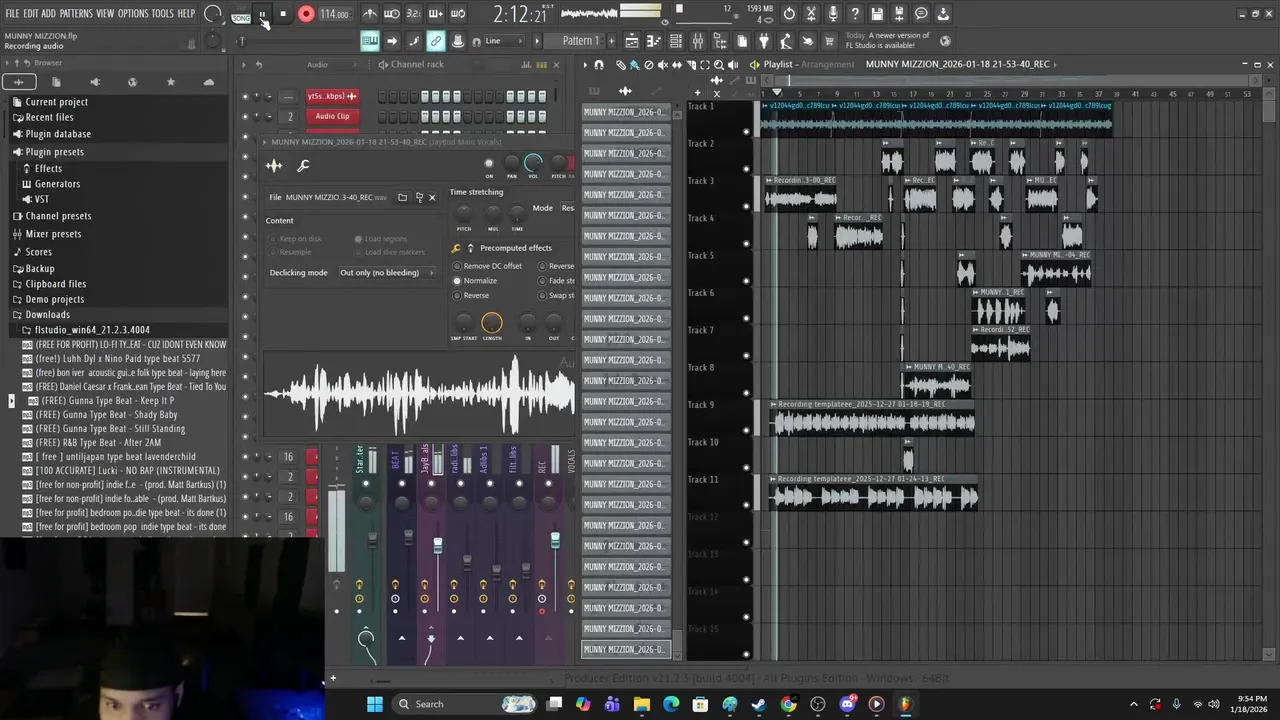
Task: Click the Windows Start button
Action: click(374, 704)
